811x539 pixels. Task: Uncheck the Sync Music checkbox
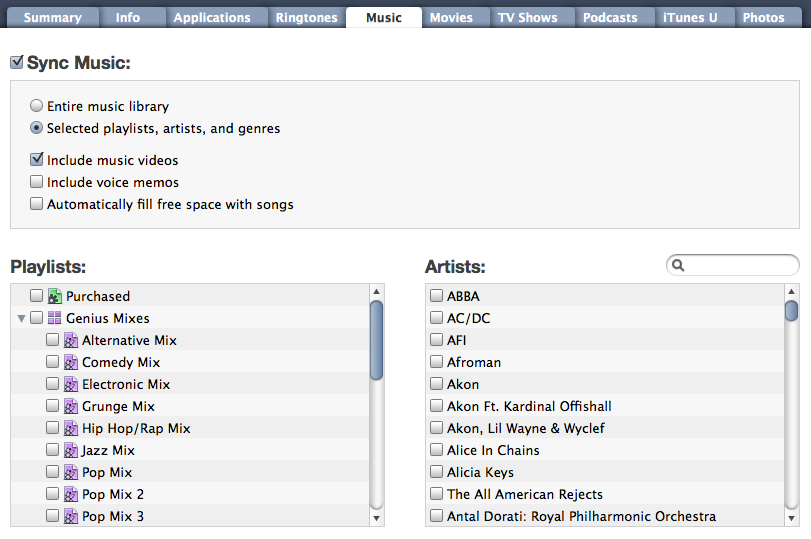tap(17, 62)
